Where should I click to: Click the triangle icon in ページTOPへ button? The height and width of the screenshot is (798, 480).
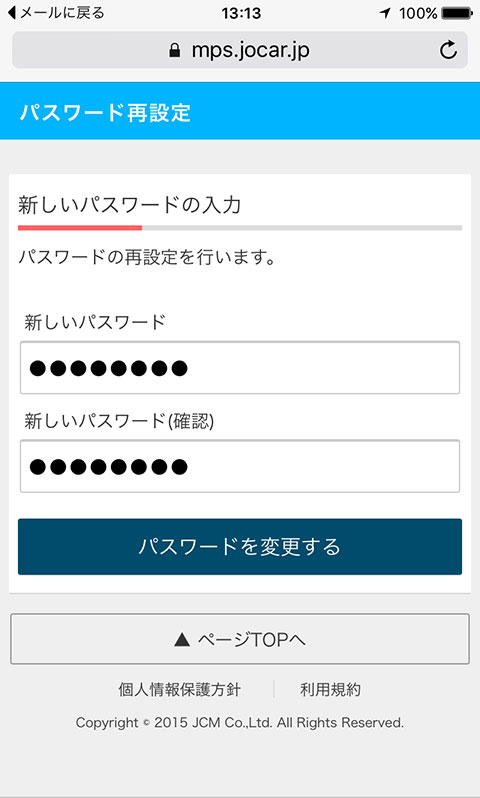(182, 640)
